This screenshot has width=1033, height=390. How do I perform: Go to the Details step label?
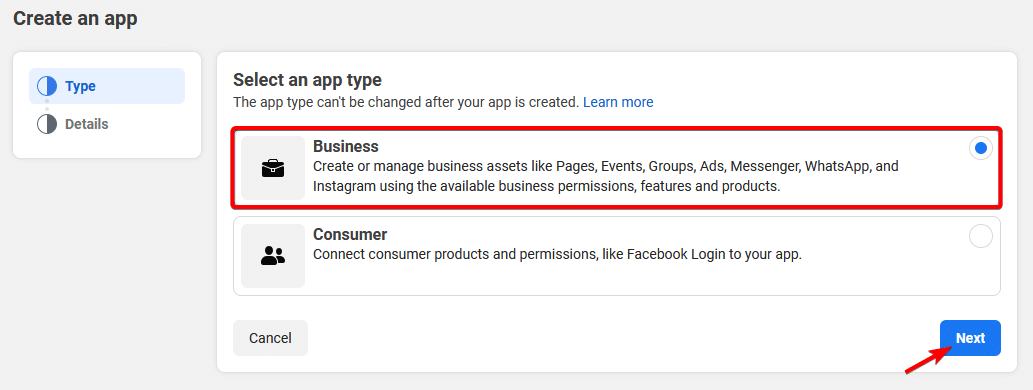(x=86, y=124)
